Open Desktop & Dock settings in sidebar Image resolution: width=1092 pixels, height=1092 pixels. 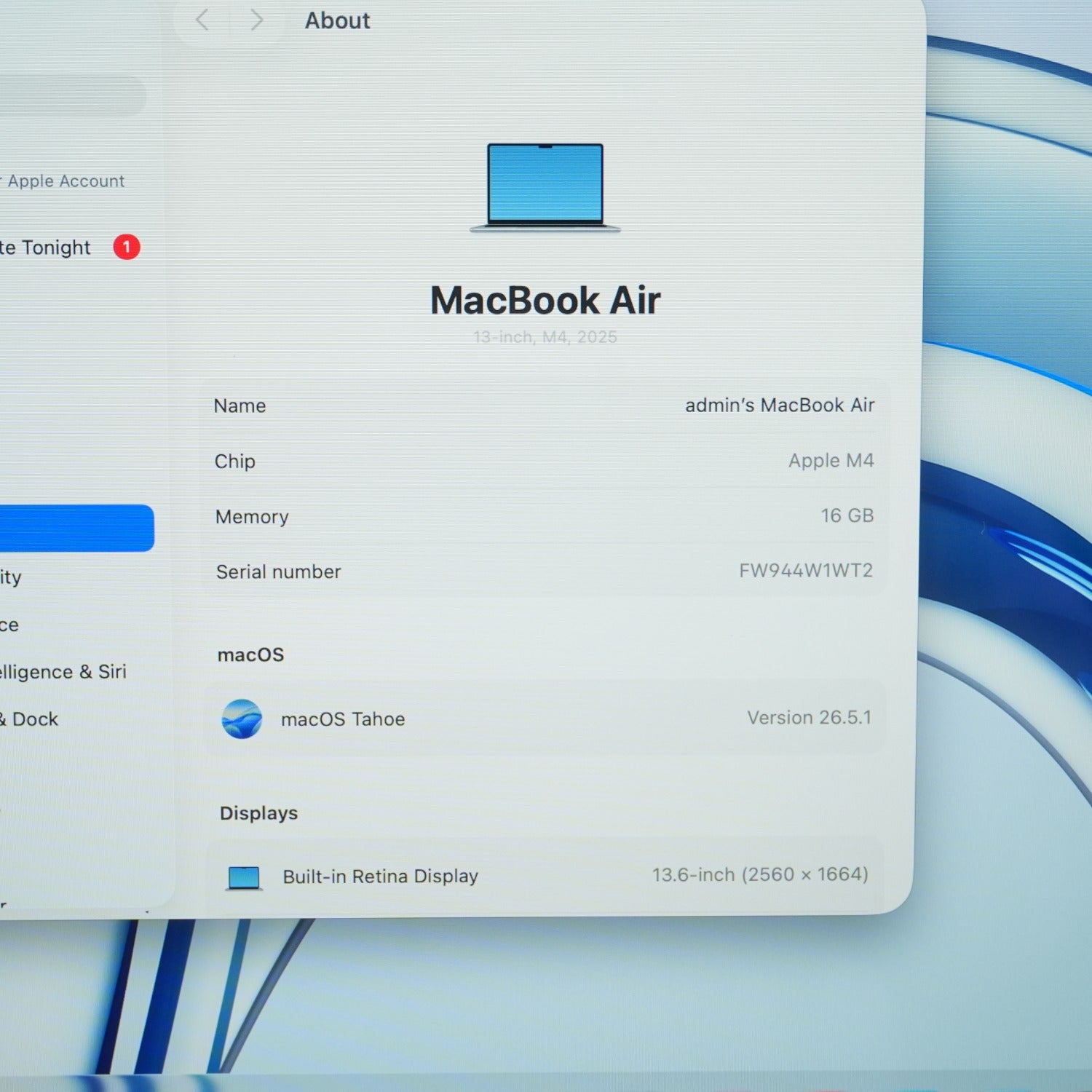coord(29,719)
